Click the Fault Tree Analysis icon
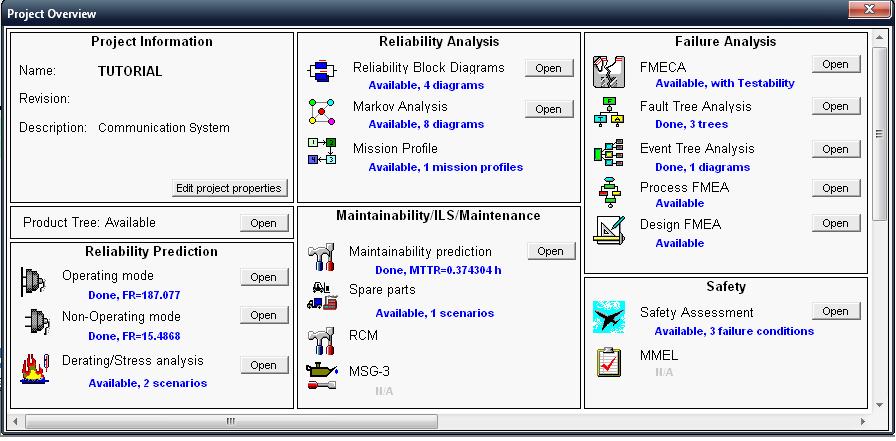 click(609, 112)
